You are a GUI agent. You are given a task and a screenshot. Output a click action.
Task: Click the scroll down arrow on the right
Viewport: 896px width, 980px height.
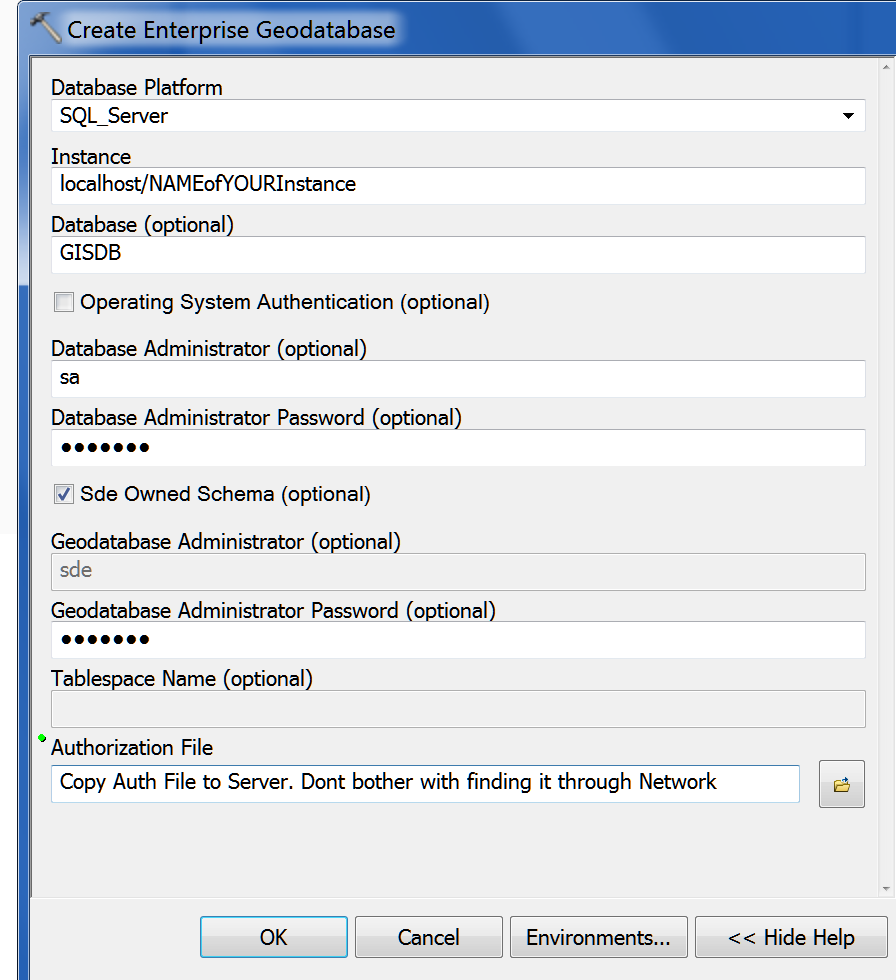[886, 888]
